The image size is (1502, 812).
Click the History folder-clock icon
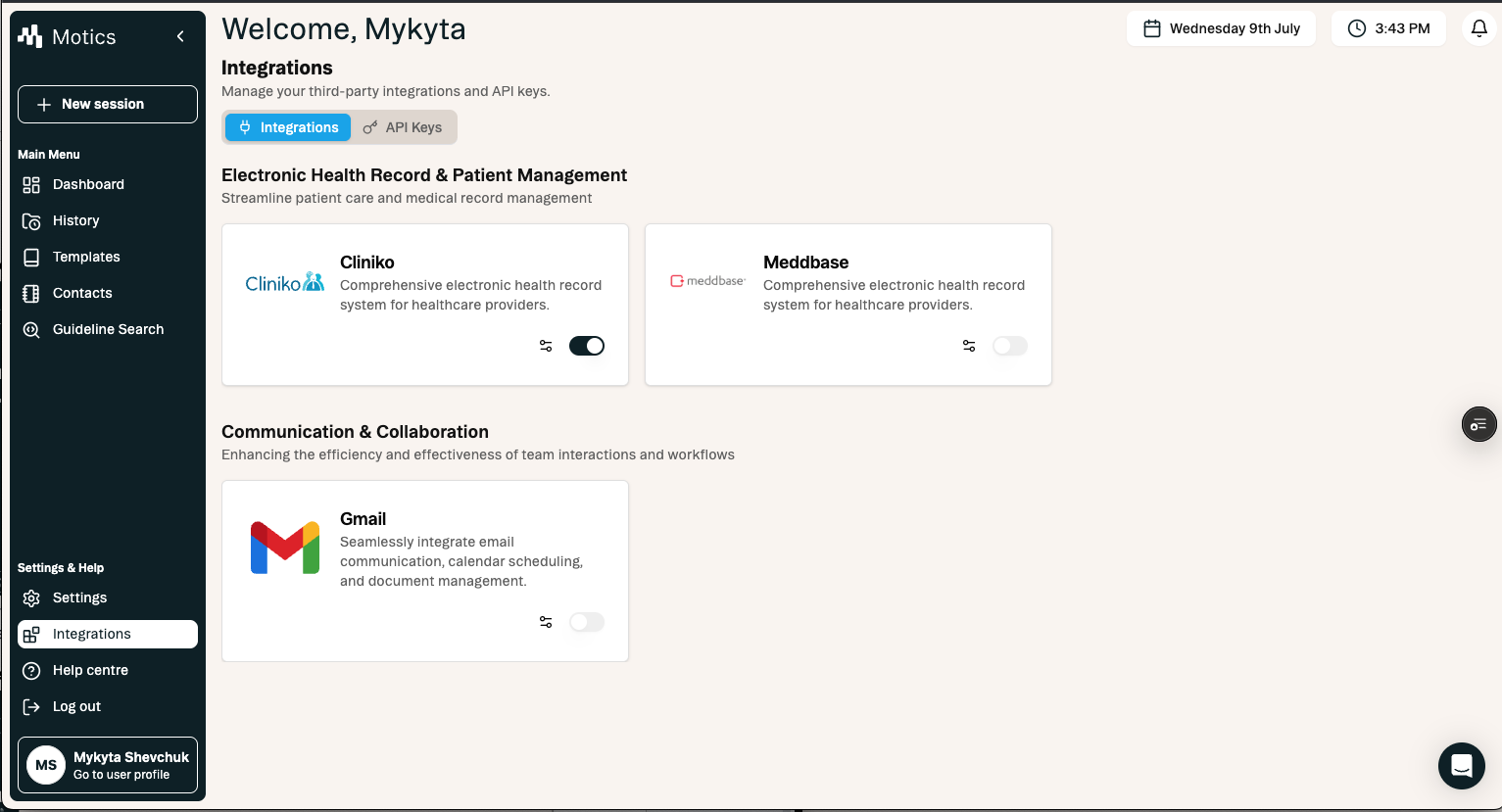[31, 220]
